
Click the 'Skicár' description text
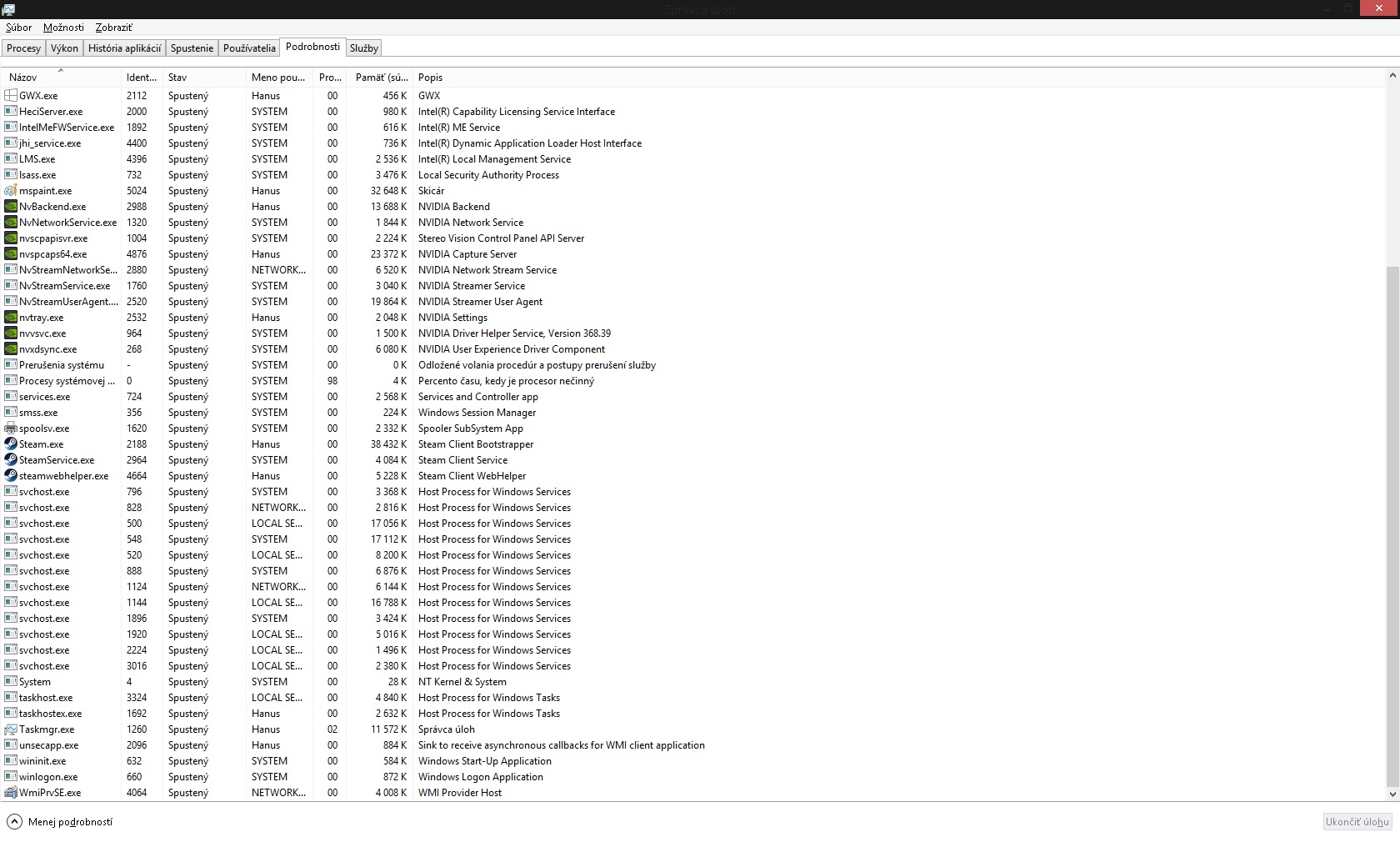(x=432, y=191)
